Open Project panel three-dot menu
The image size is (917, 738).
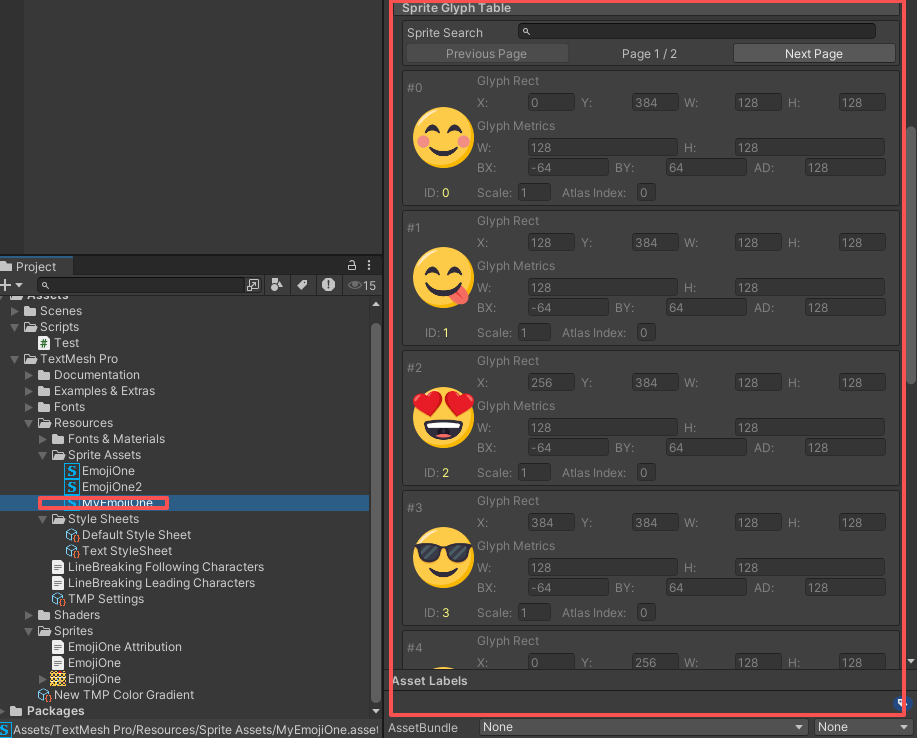click(368, 265)
